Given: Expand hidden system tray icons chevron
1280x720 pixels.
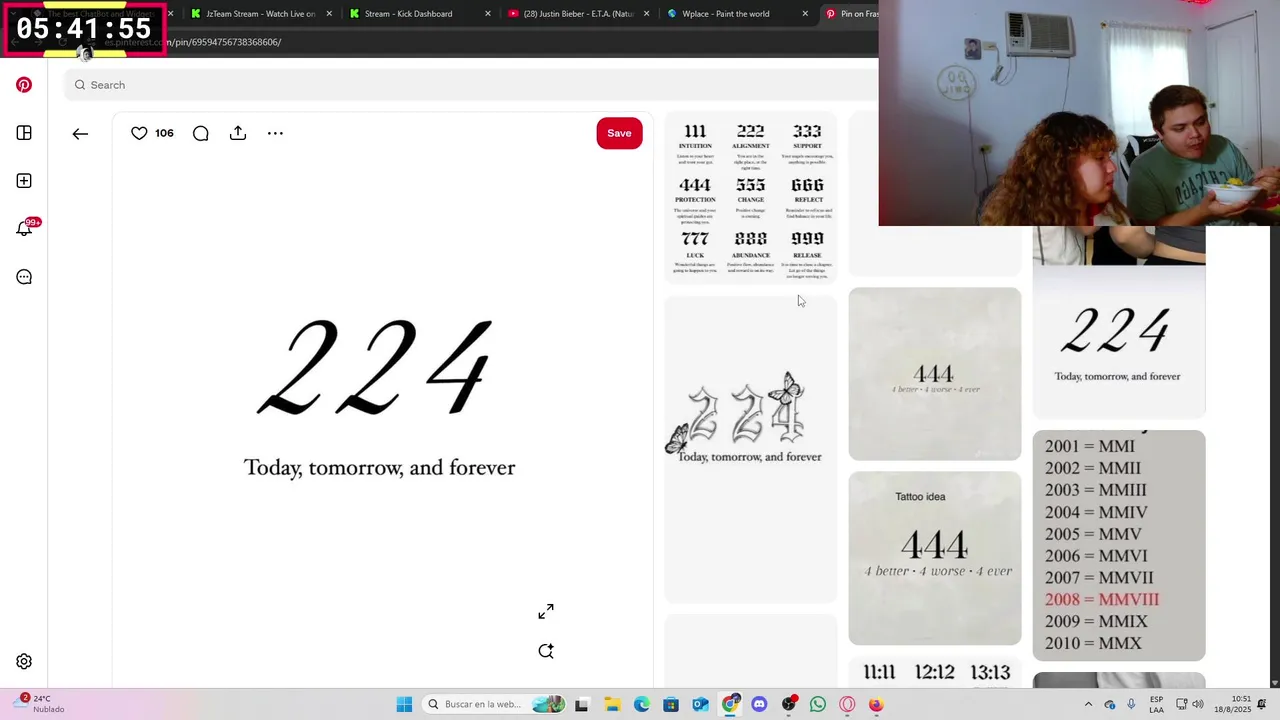Looking at the screenshot, I should (1088, 704).
